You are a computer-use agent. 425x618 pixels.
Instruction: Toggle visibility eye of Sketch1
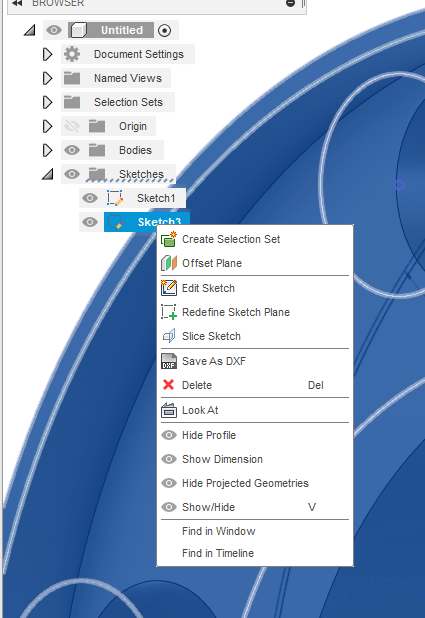[90, 198]
